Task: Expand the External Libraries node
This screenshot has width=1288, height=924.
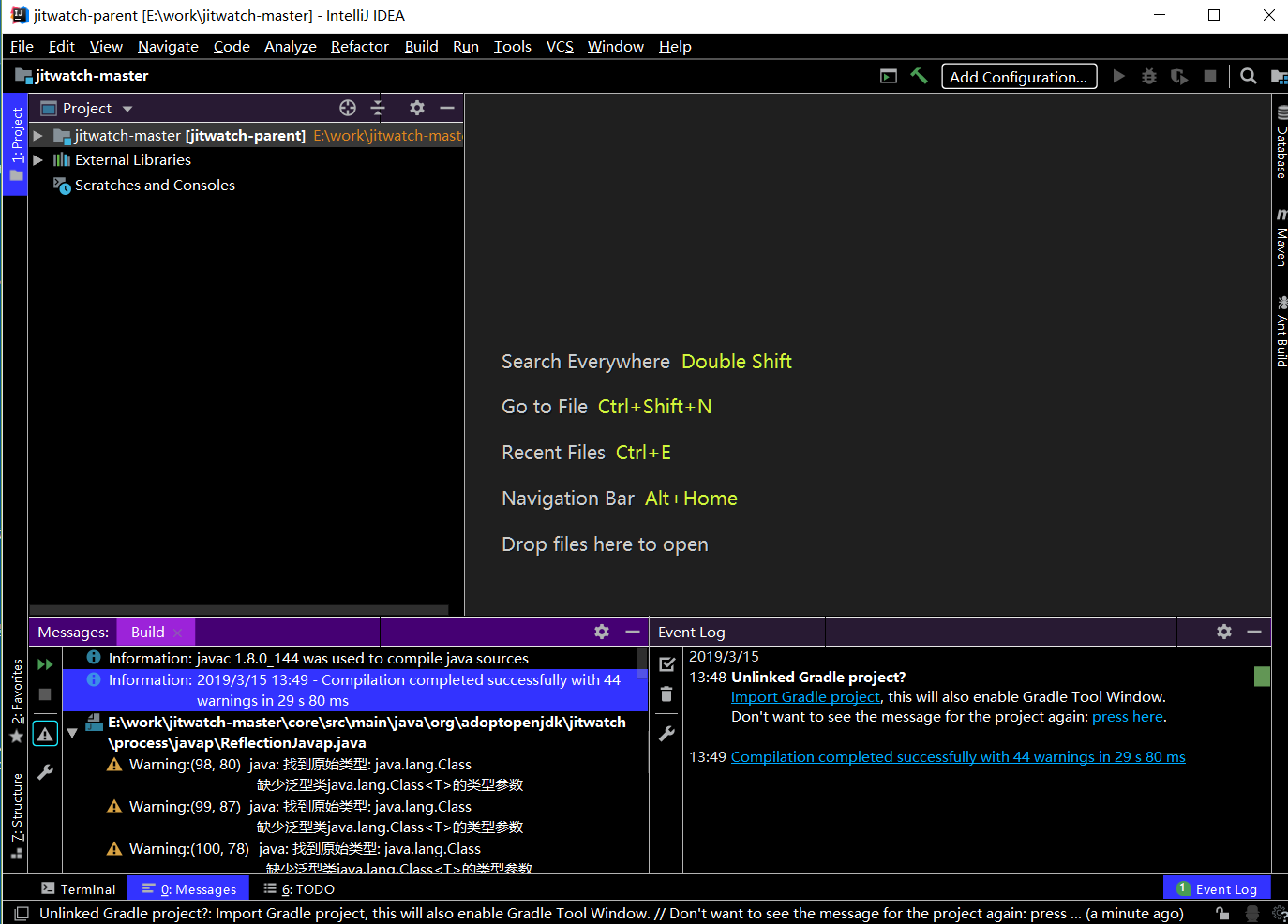Action: (x=38, y=160)
